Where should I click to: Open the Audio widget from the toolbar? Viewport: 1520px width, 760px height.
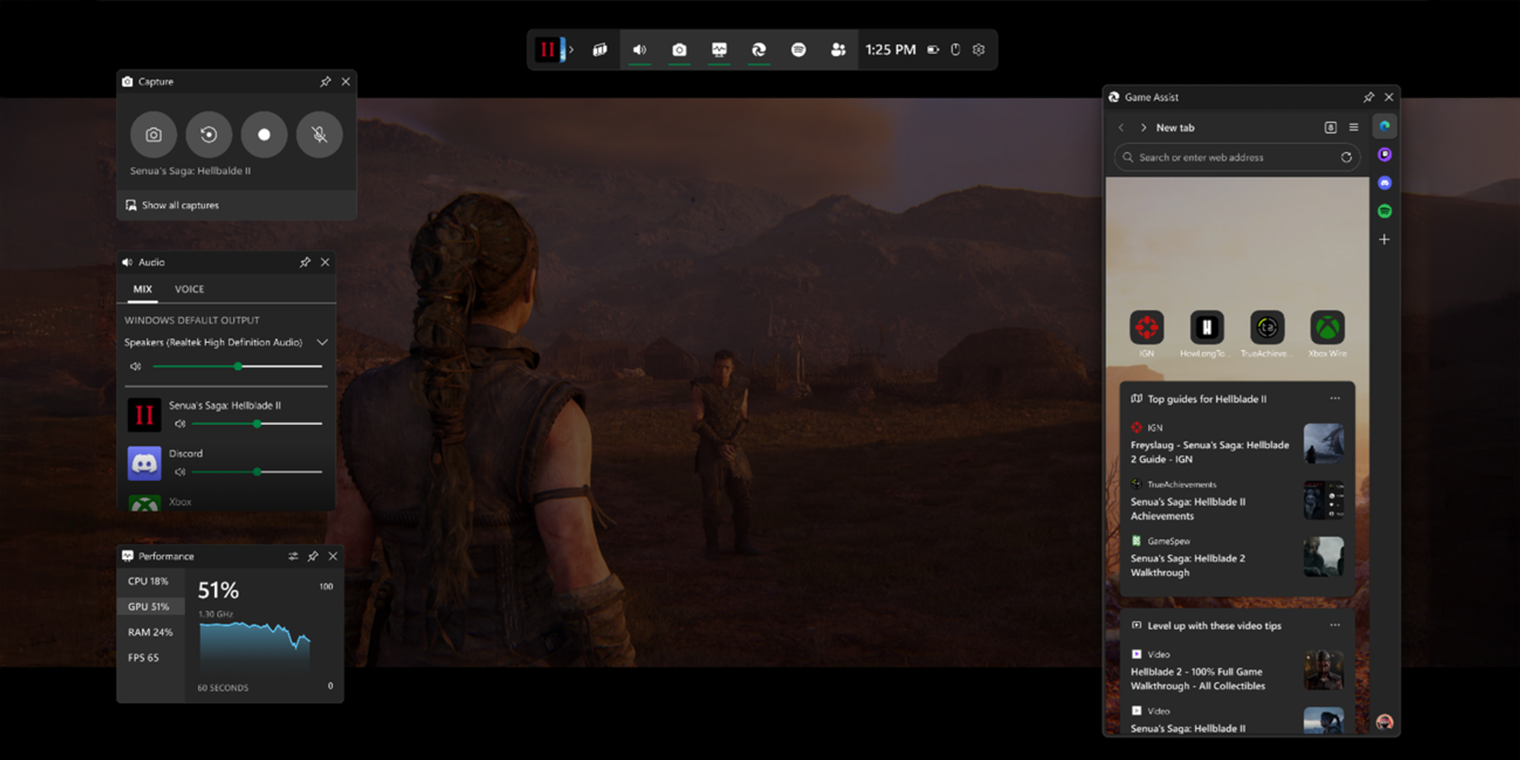[x=640, y=49]
